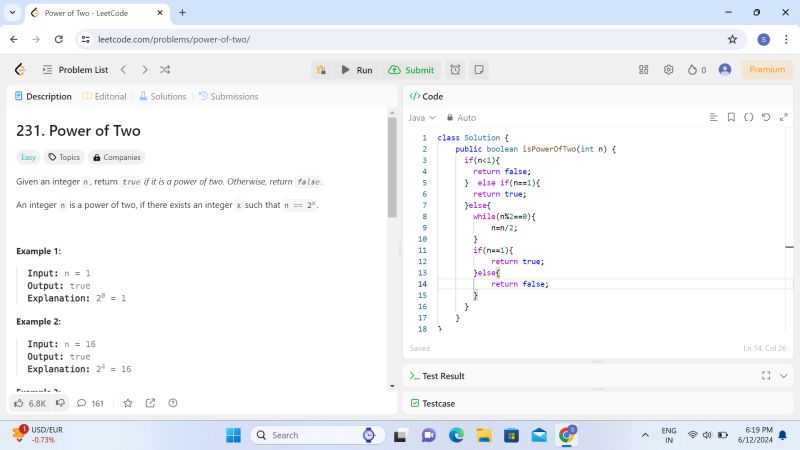The width and height of the screenshot is (800, 450).
Task: Open the tab search dropdown chevron
Action: (12, 13)
